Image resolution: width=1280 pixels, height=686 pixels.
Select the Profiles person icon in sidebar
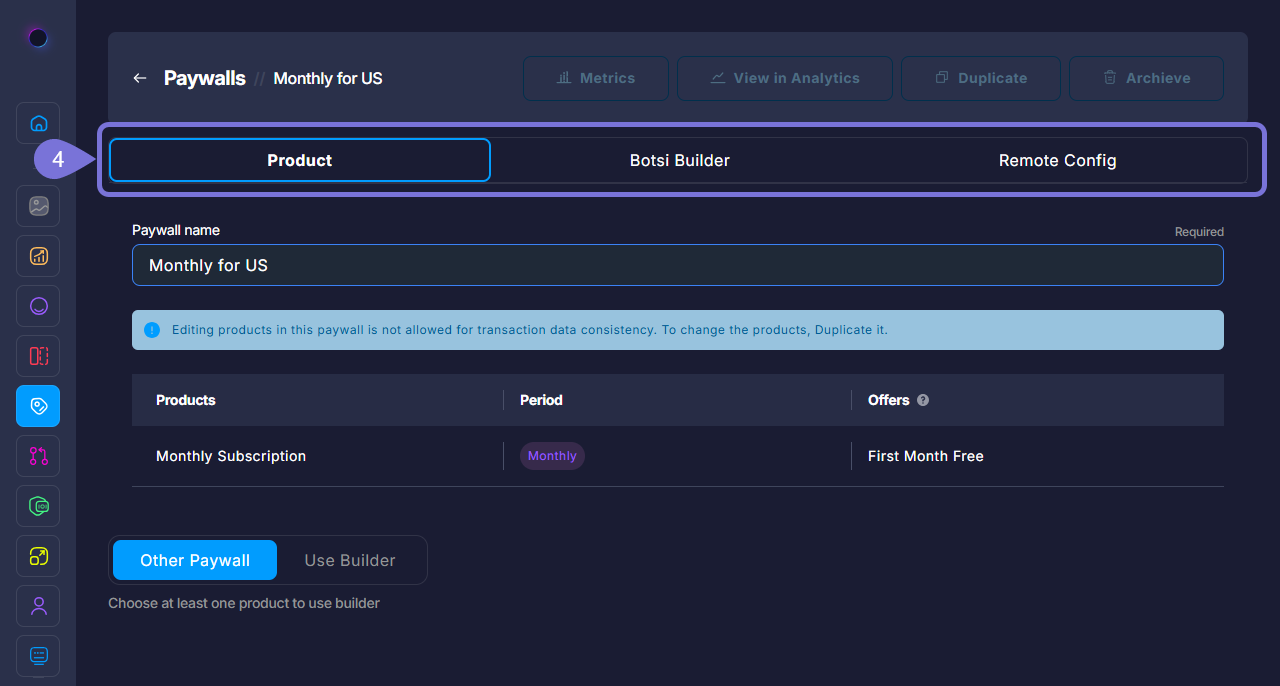[x=37, y=606]
